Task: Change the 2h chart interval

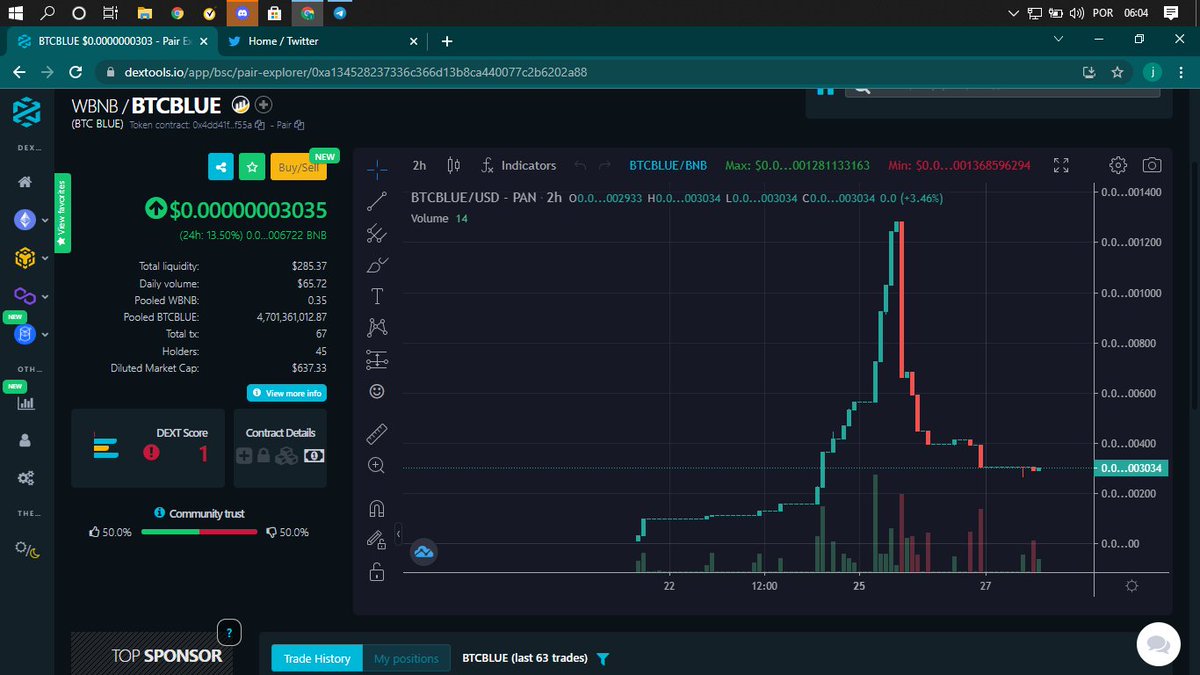Action: click(x=420, y=165)
